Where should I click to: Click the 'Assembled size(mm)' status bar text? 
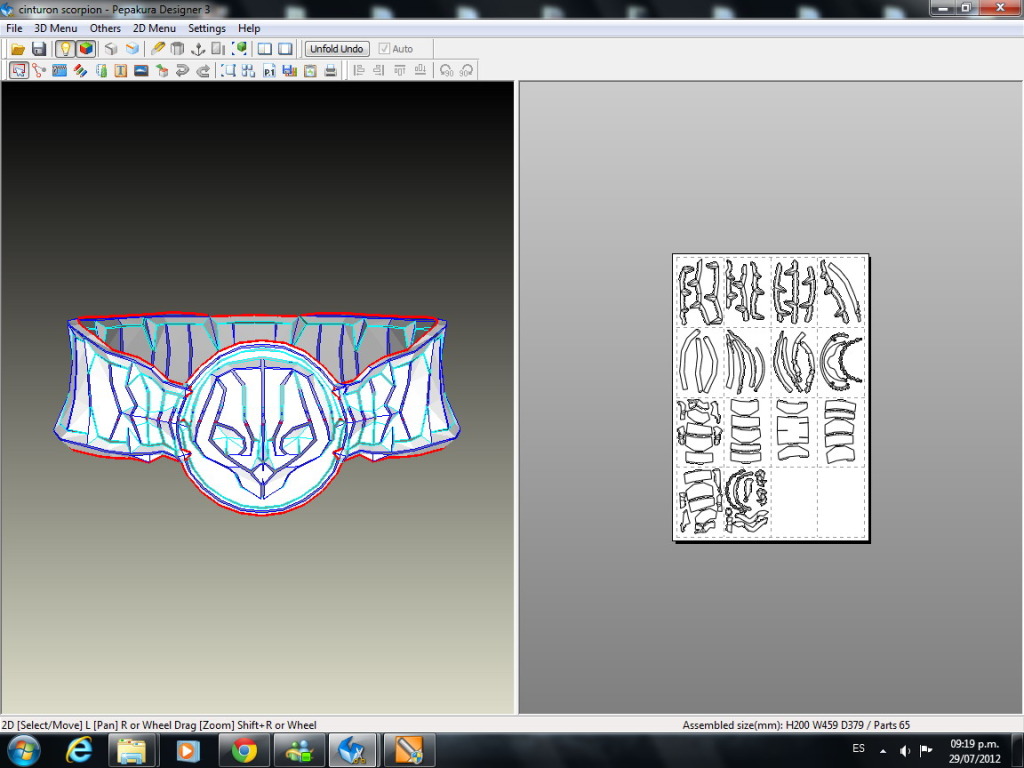point(796,725)
